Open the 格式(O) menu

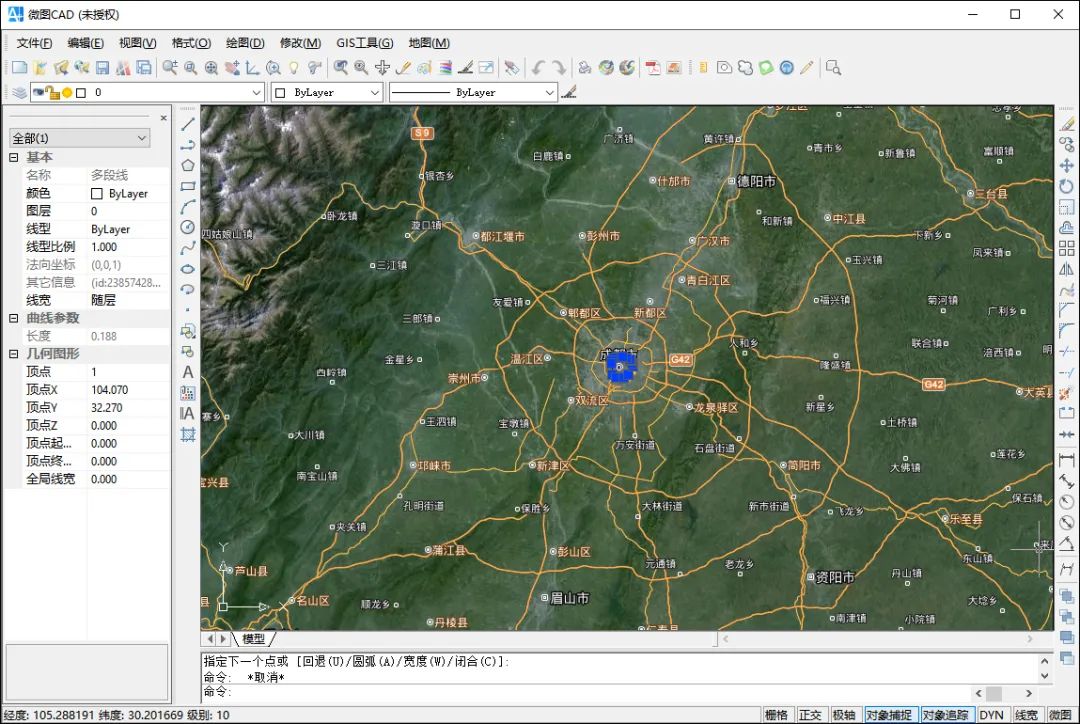[191, 43]
